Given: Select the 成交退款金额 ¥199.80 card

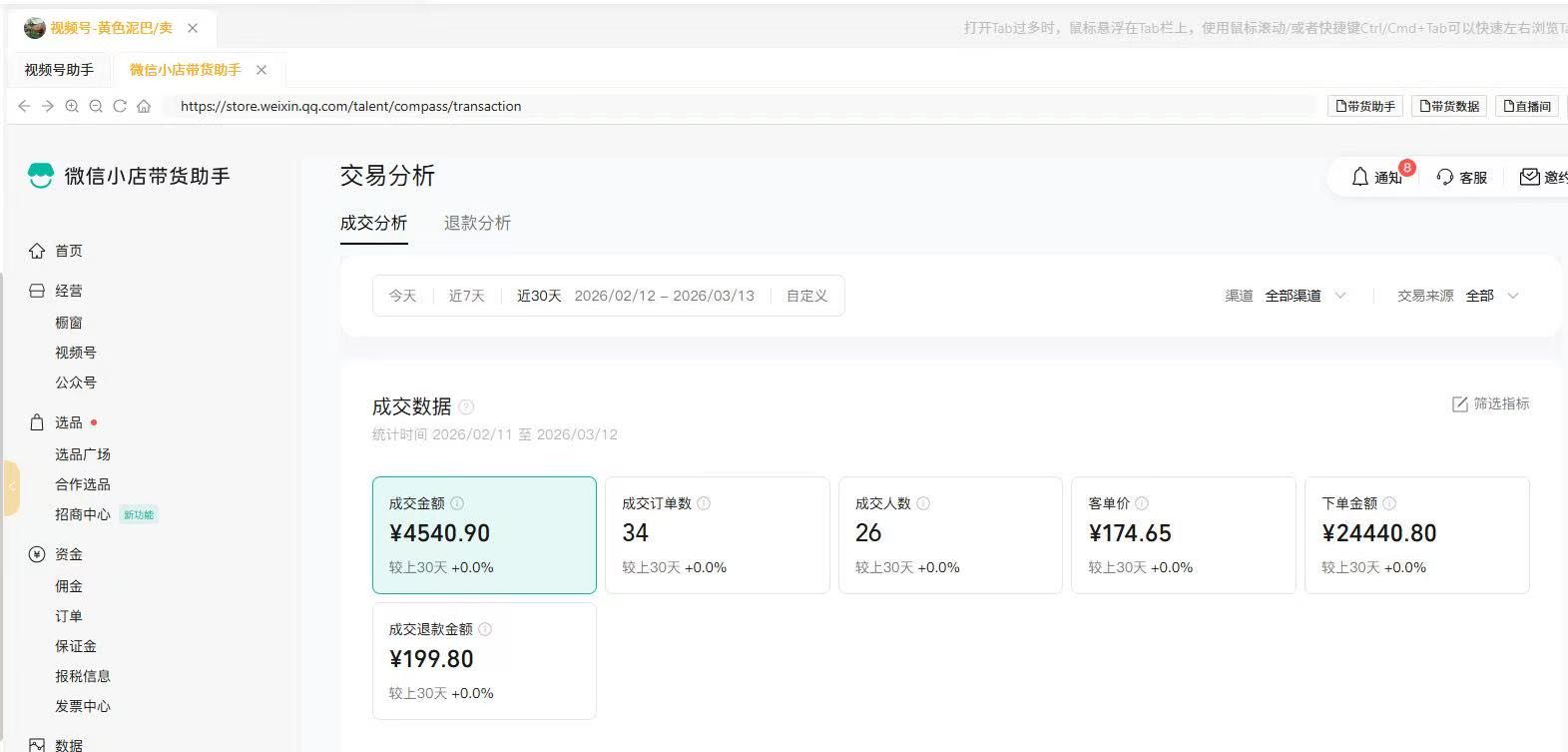Looking at the screenshot, I should (x=484, y=661).
